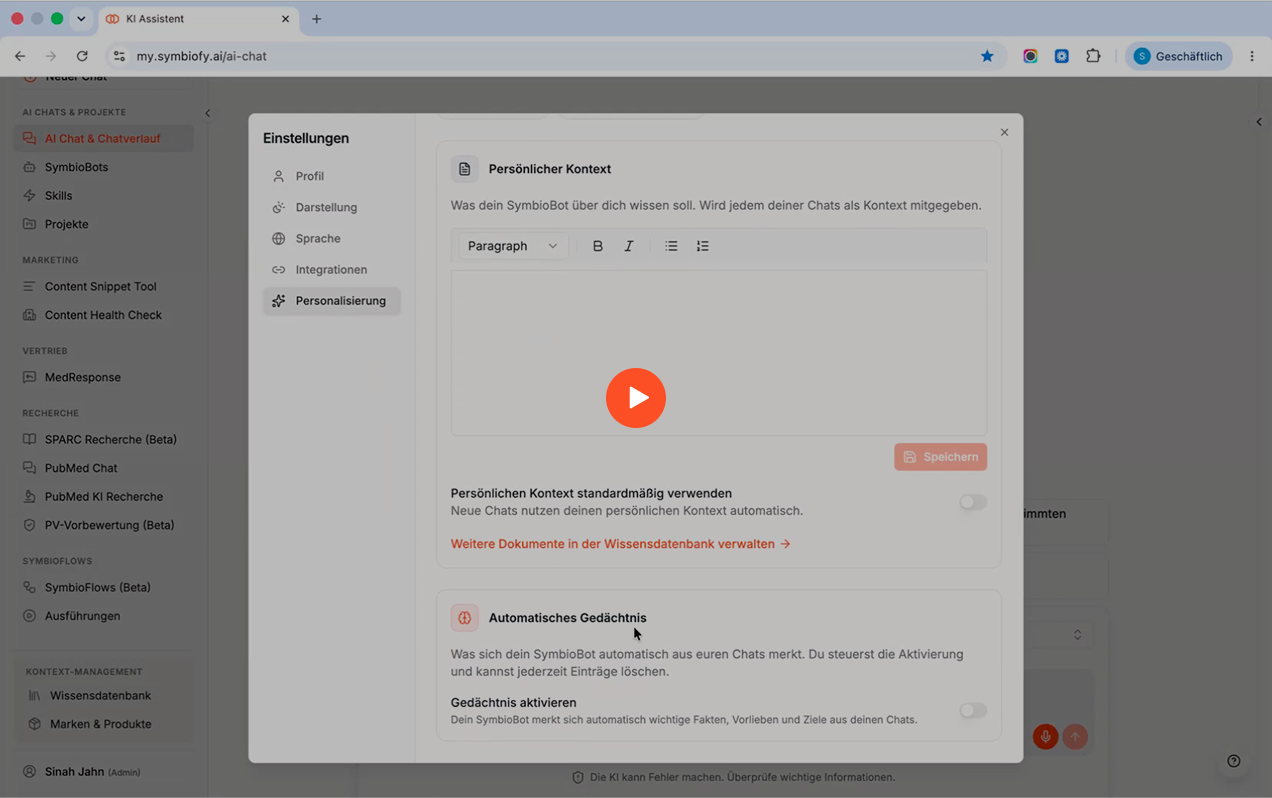Open the Geschäftlich browser profile button
Screen dimensions: 1272x798
point(1179,56)
